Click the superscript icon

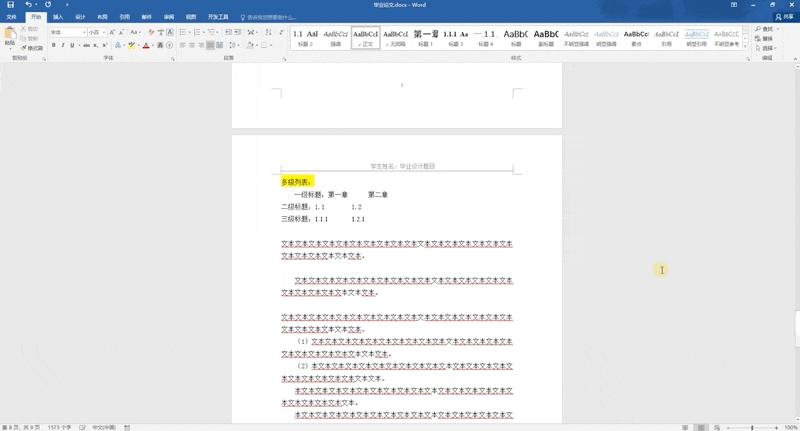tap(104, 45)
